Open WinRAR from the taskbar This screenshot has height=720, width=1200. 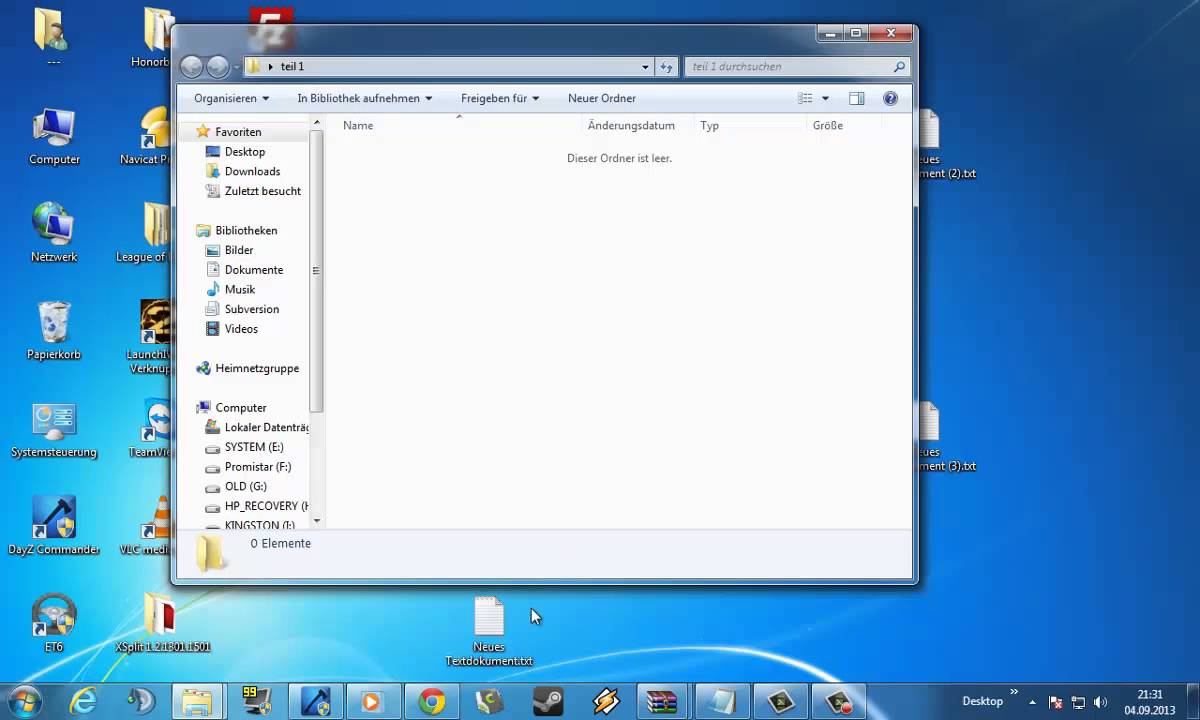tap(664, 702)
